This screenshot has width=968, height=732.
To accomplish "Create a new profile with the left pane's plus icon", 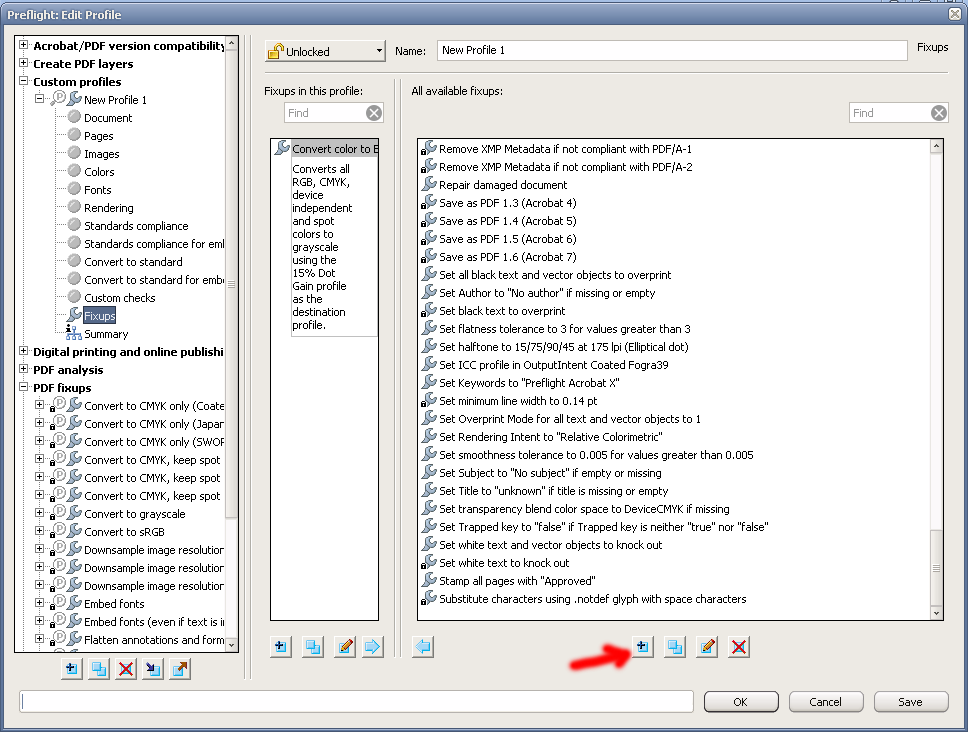I will point(72,668).
